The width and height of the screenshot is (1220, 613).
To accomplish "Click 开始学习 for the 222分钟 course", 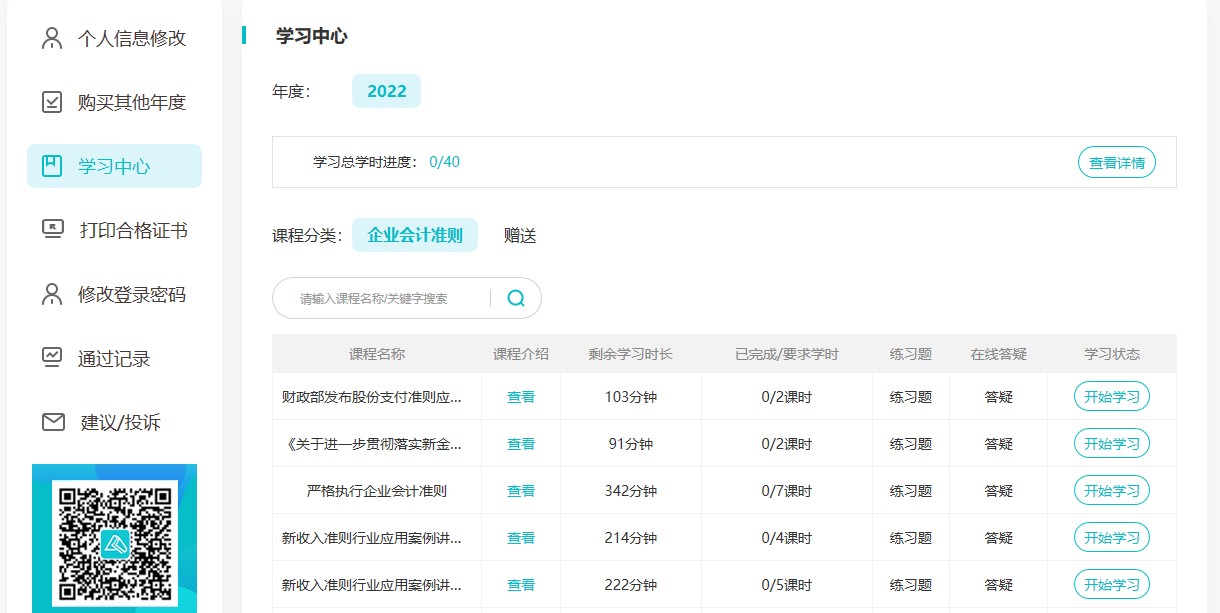I will point(1111,585).
